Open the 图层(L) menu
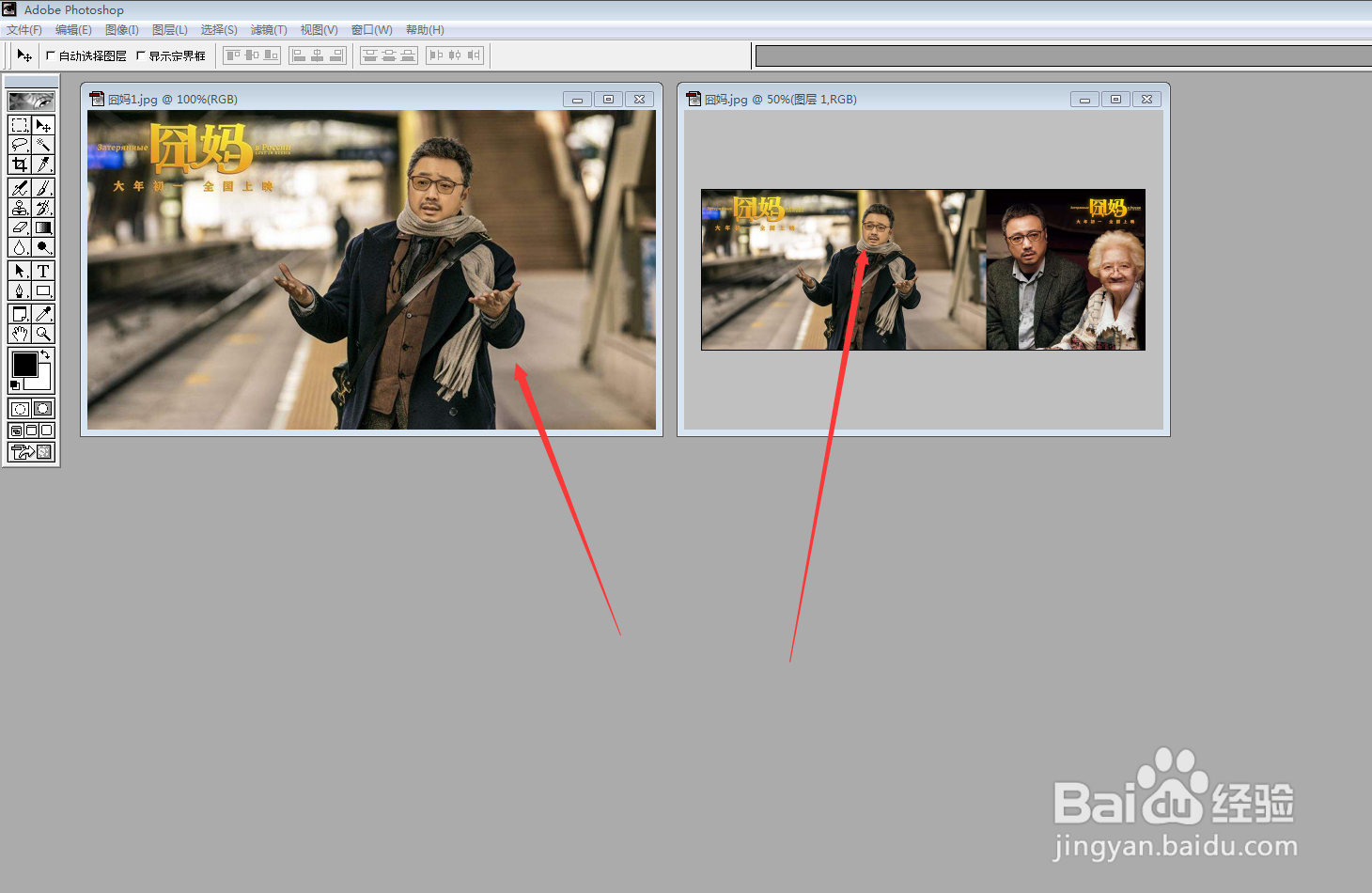Screen dimensions: 1372x893 (170, 30)
